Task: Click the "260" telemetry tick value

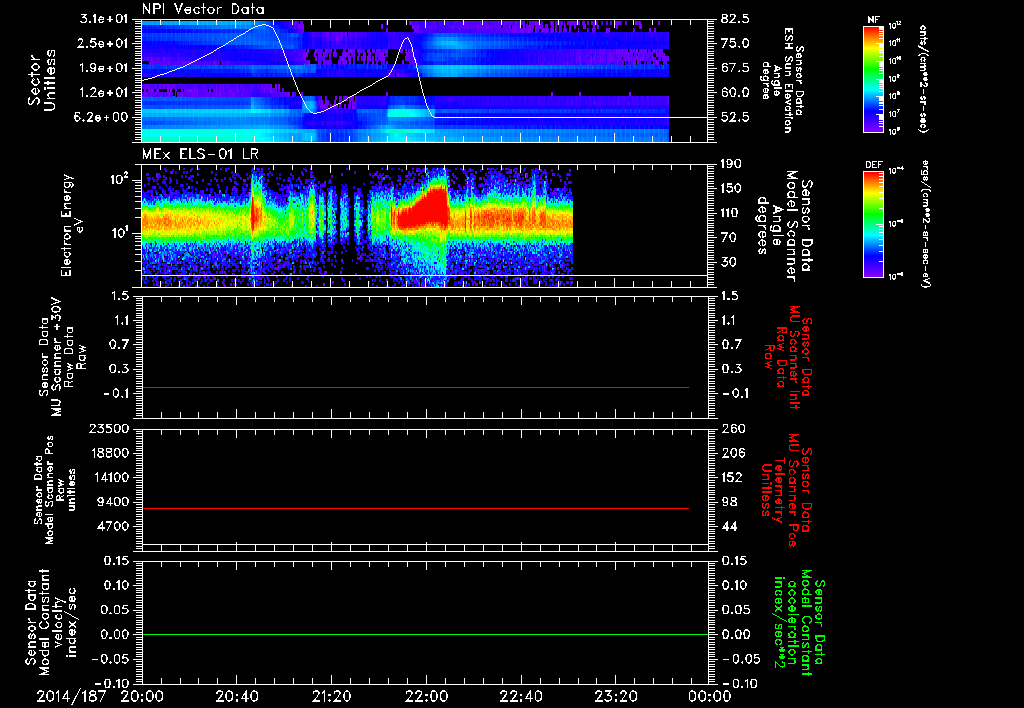Action: click(732, 429)
